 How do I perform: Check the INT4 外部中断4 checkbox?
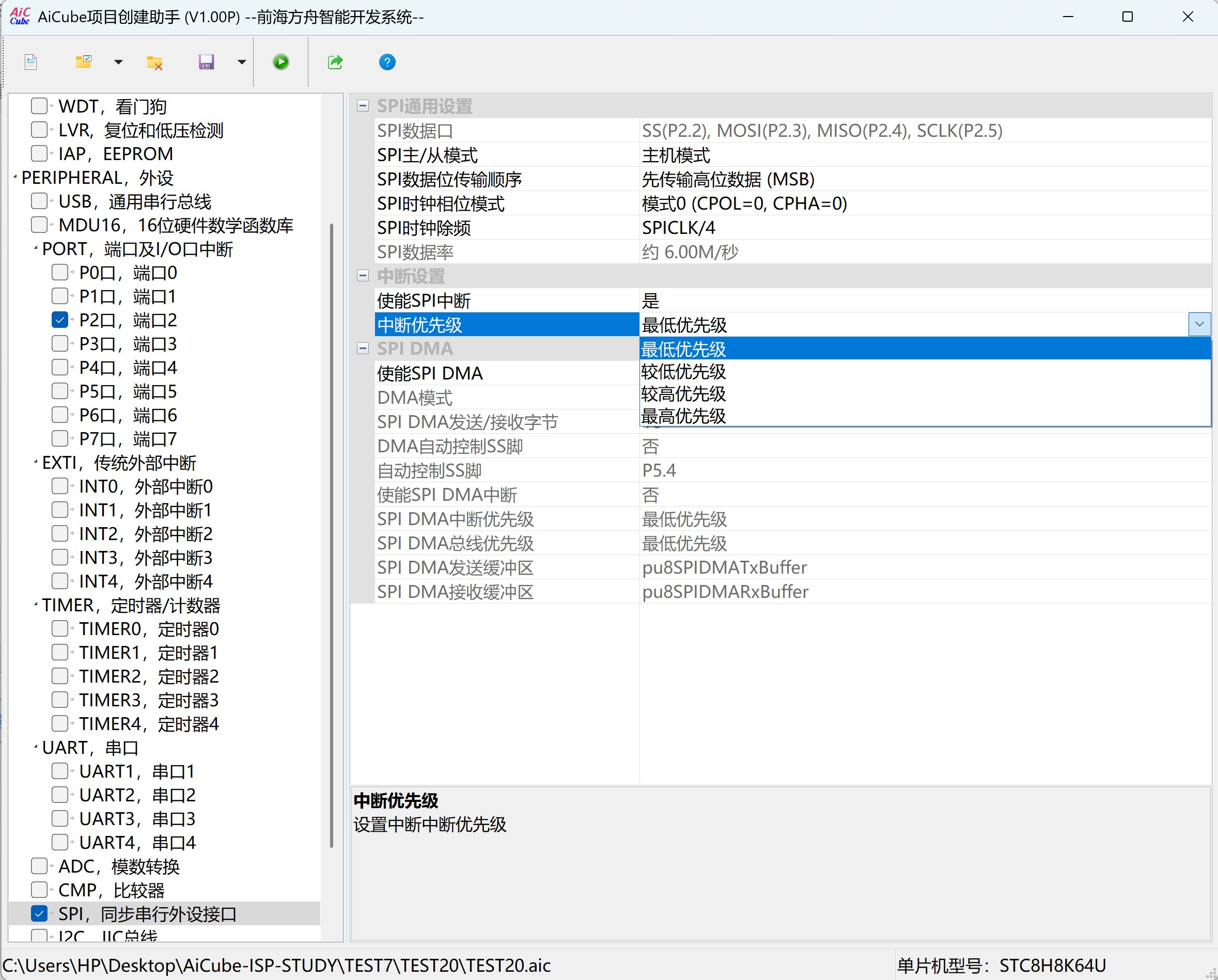[60, 581]
